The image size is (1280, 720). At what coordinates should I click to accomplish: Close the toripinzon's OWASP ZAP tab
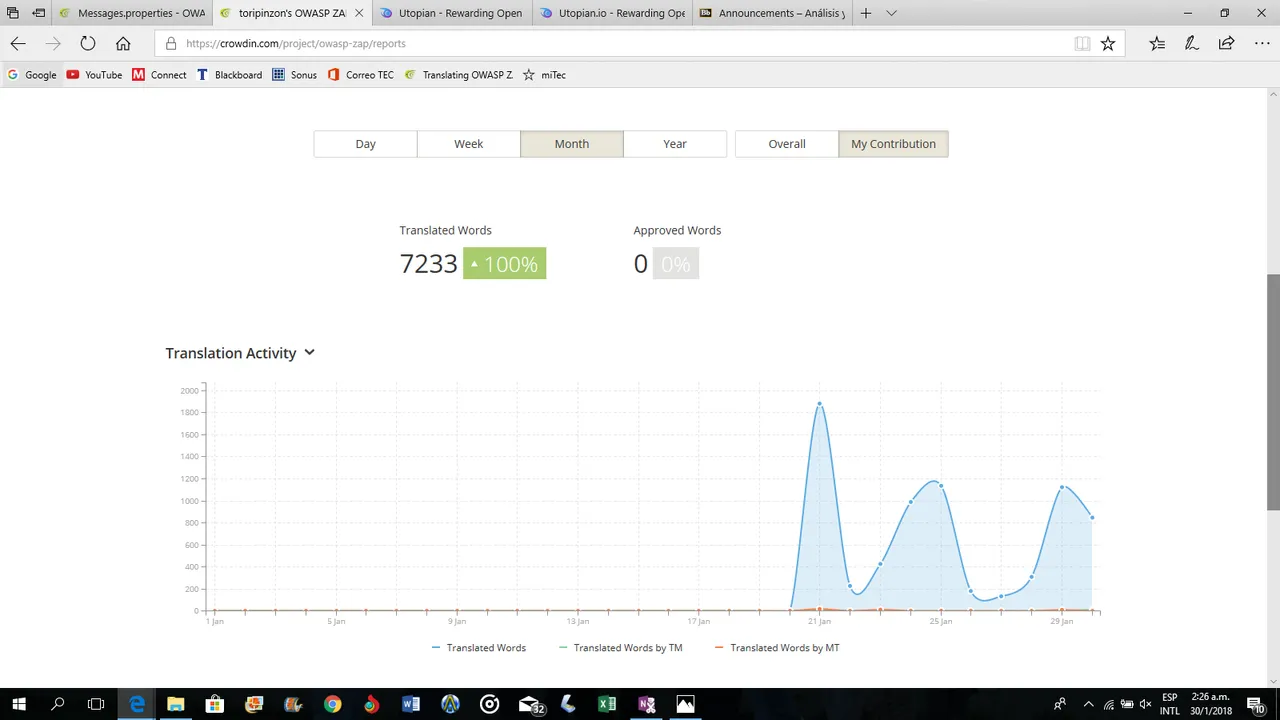359,13
